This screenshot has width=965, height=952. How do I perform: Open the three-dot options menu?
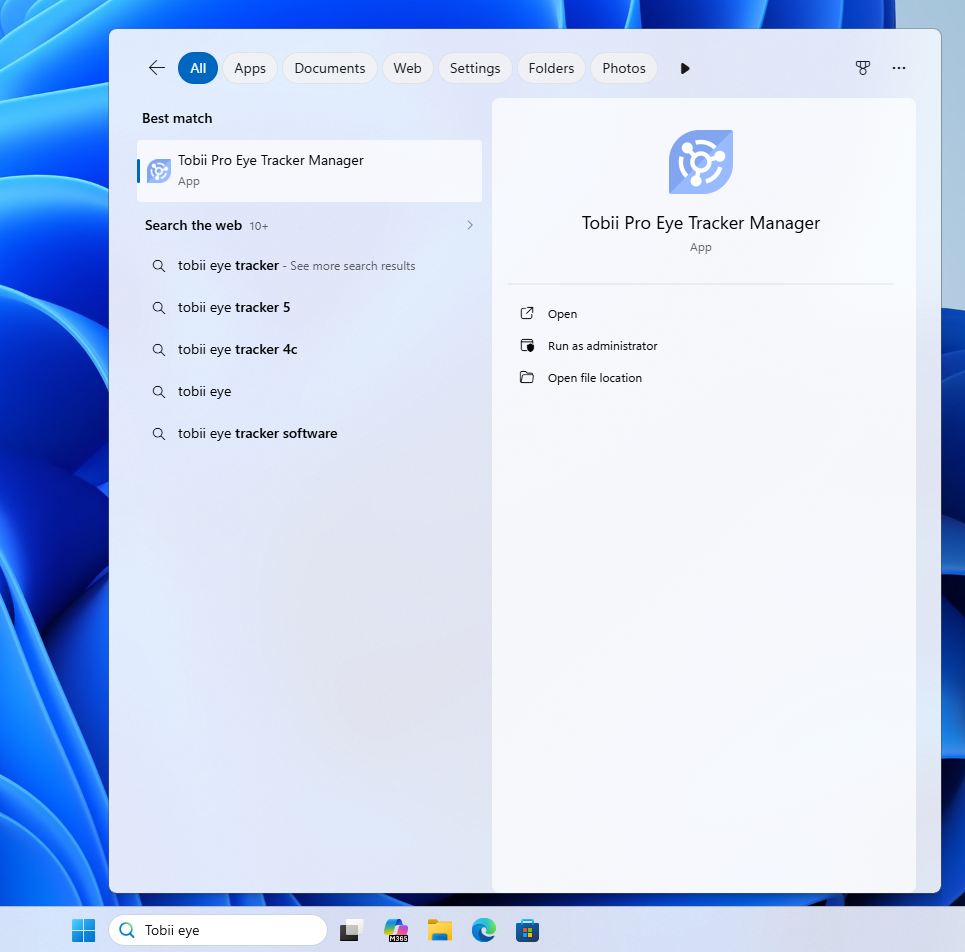(899, 68)
